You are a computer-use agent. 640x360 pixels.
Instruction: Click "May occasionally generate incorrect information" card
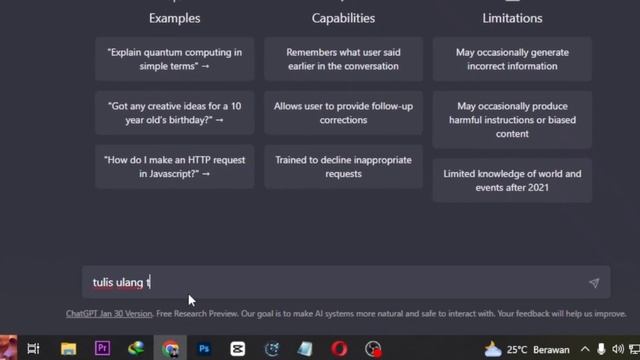[x=512, y=59]
